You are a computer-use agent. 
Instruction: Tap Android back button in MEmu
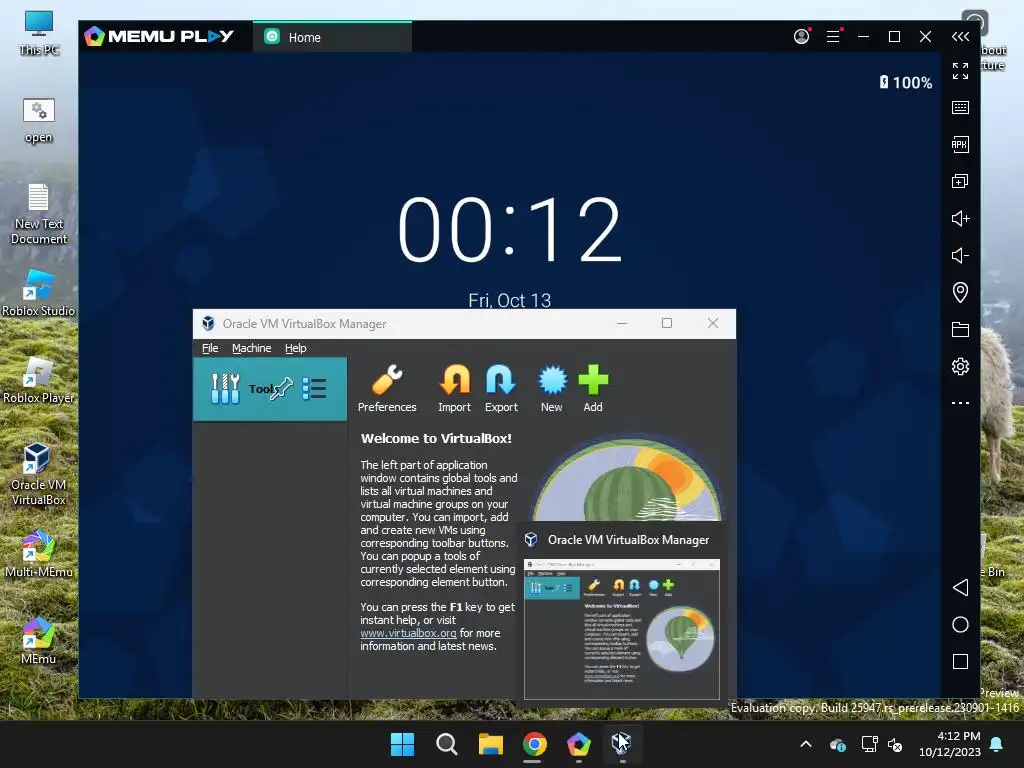coord(960,588)
